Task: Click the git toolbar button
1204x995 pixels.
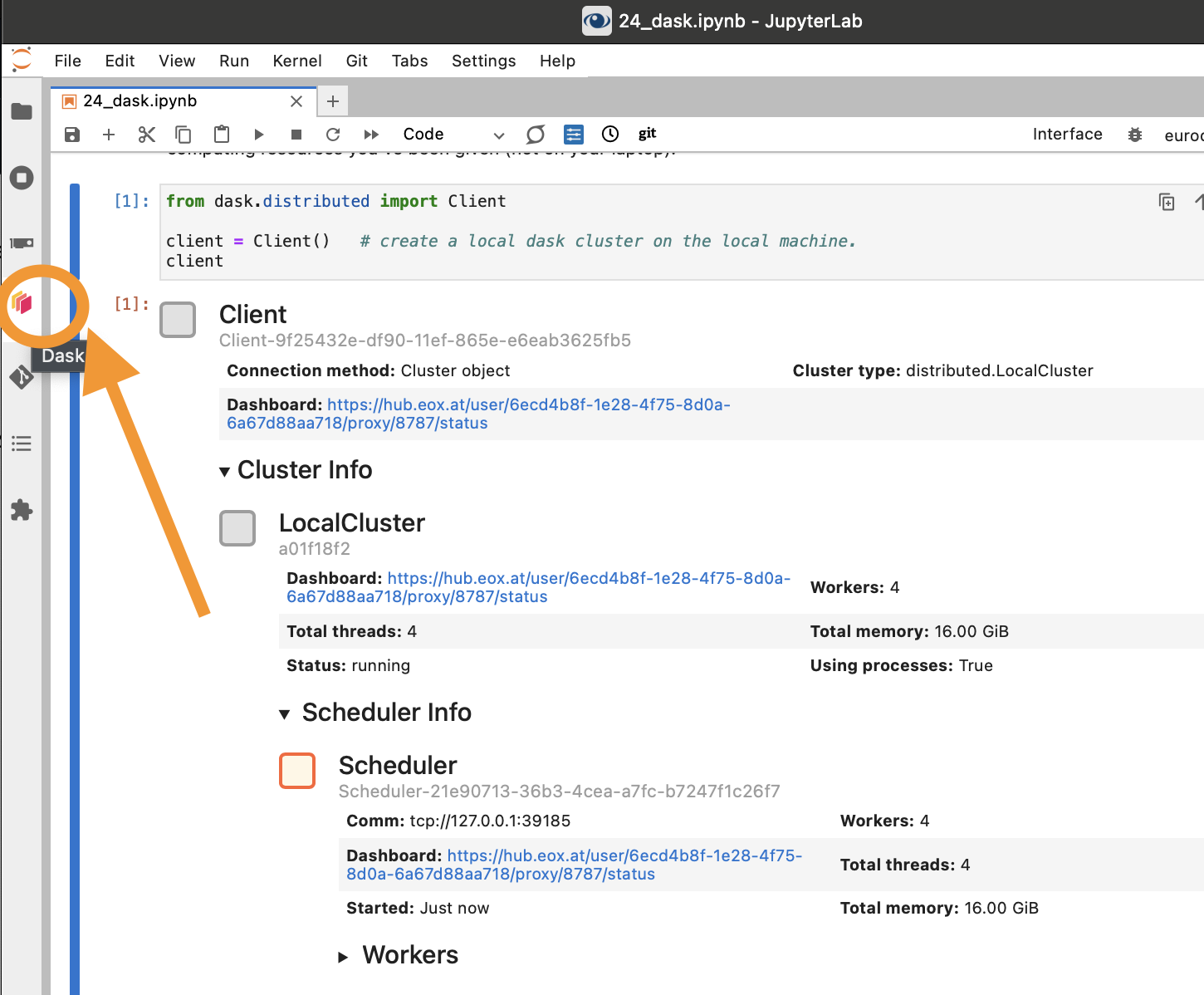Action: 648,134
